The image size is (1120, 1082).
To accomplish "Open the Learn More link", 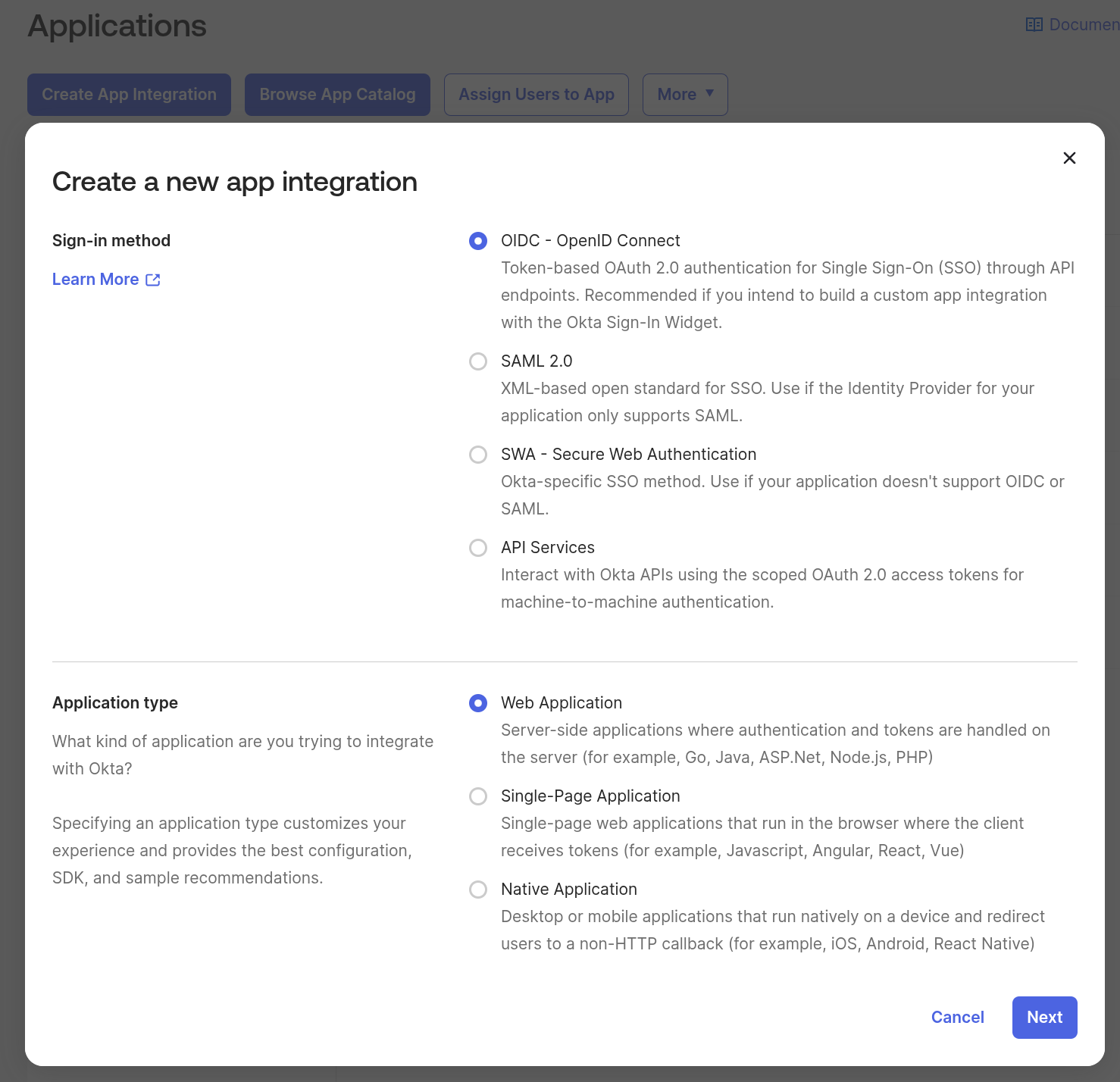I will point(95,280).
